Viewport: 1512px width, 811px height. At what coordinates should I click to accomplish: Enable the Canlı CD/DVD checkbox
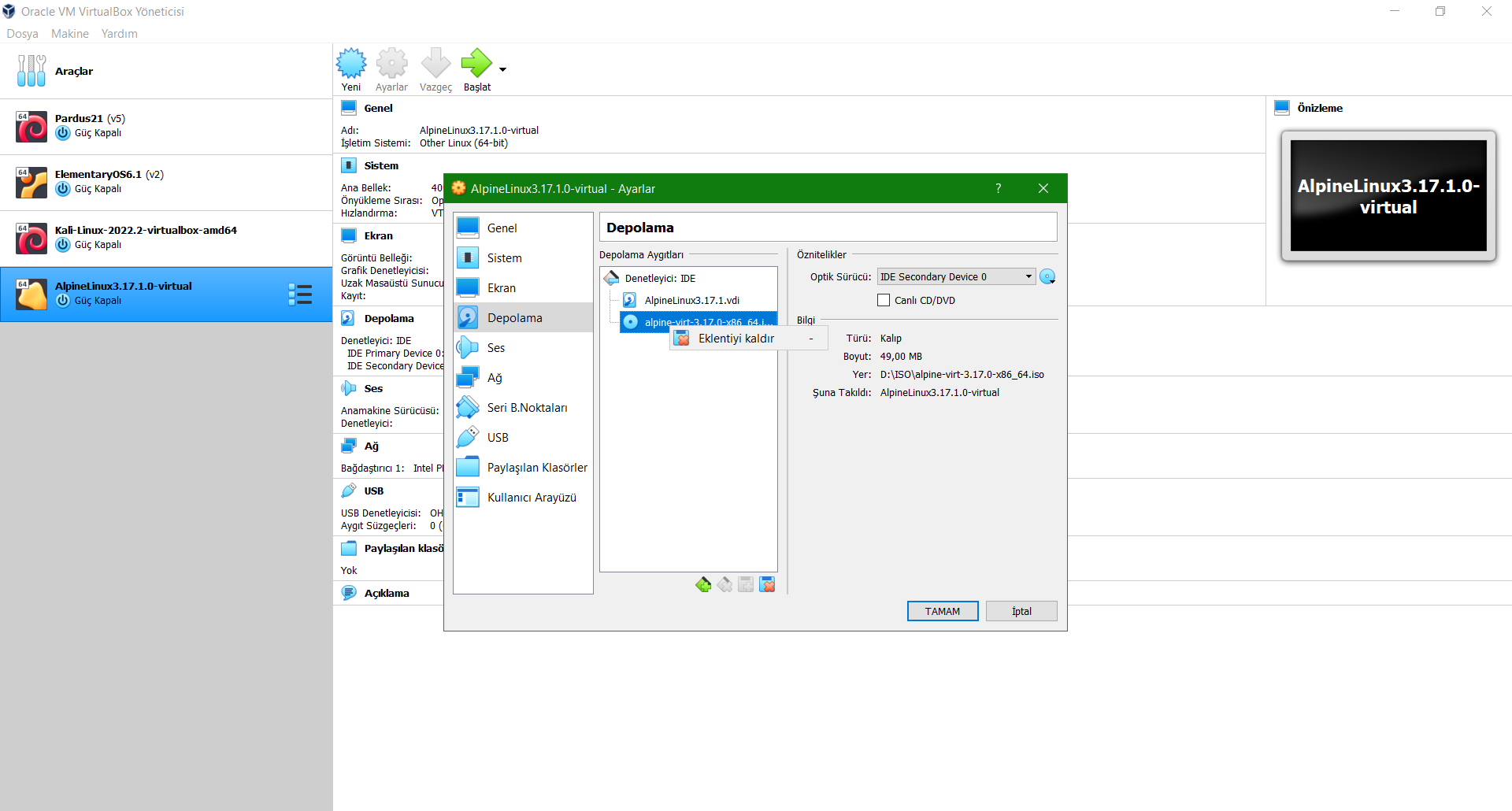point(884,301)
